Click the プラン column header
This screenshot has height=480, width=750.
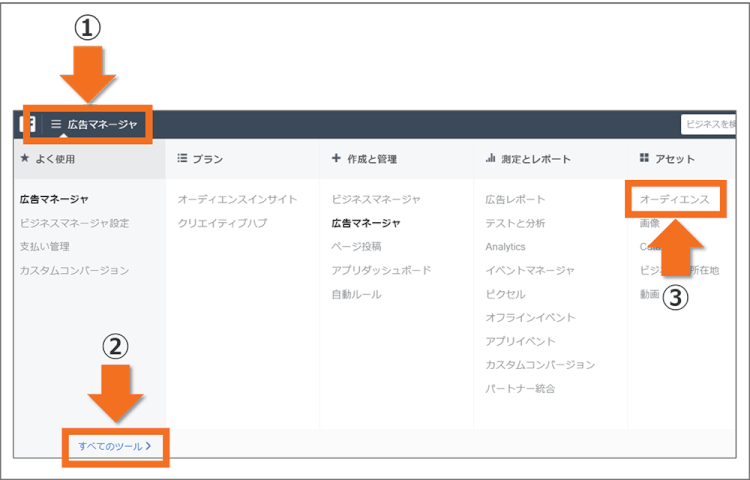coord(200,159)
